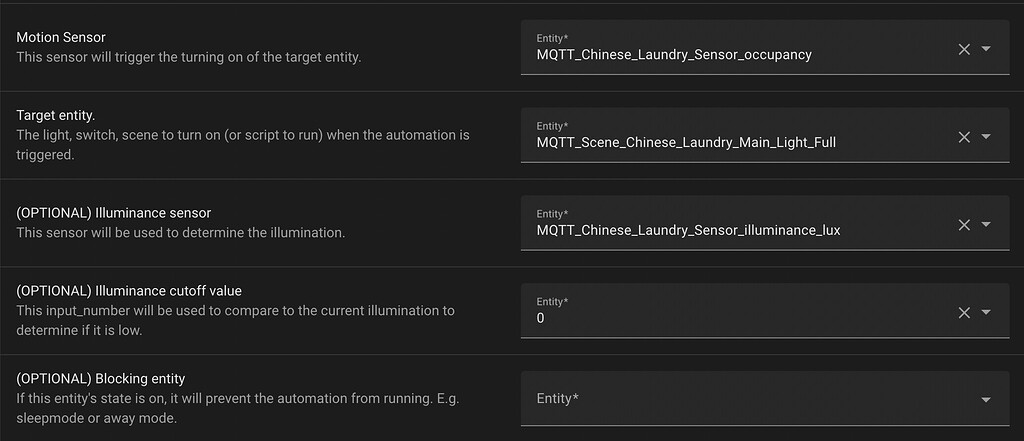
Task: Expand the Illuminance sensor dropdown arrow
Action: click(x=986, y=225)
